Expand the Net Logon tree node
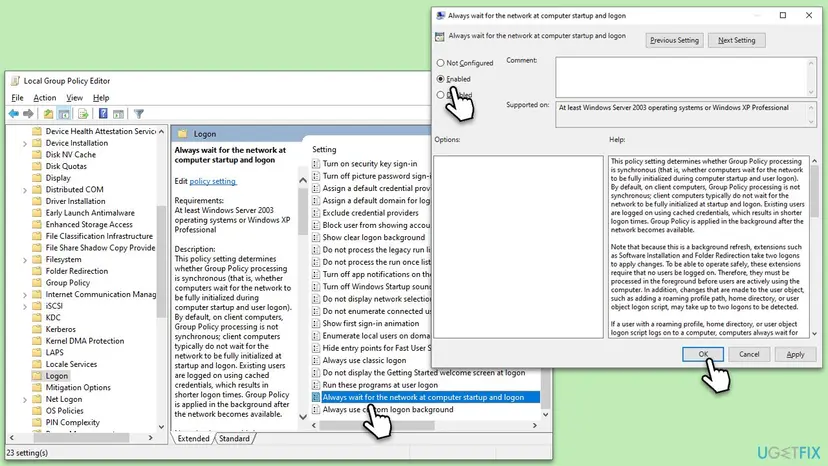The width and height of the screenshot is (828, 466). [24, 399]
